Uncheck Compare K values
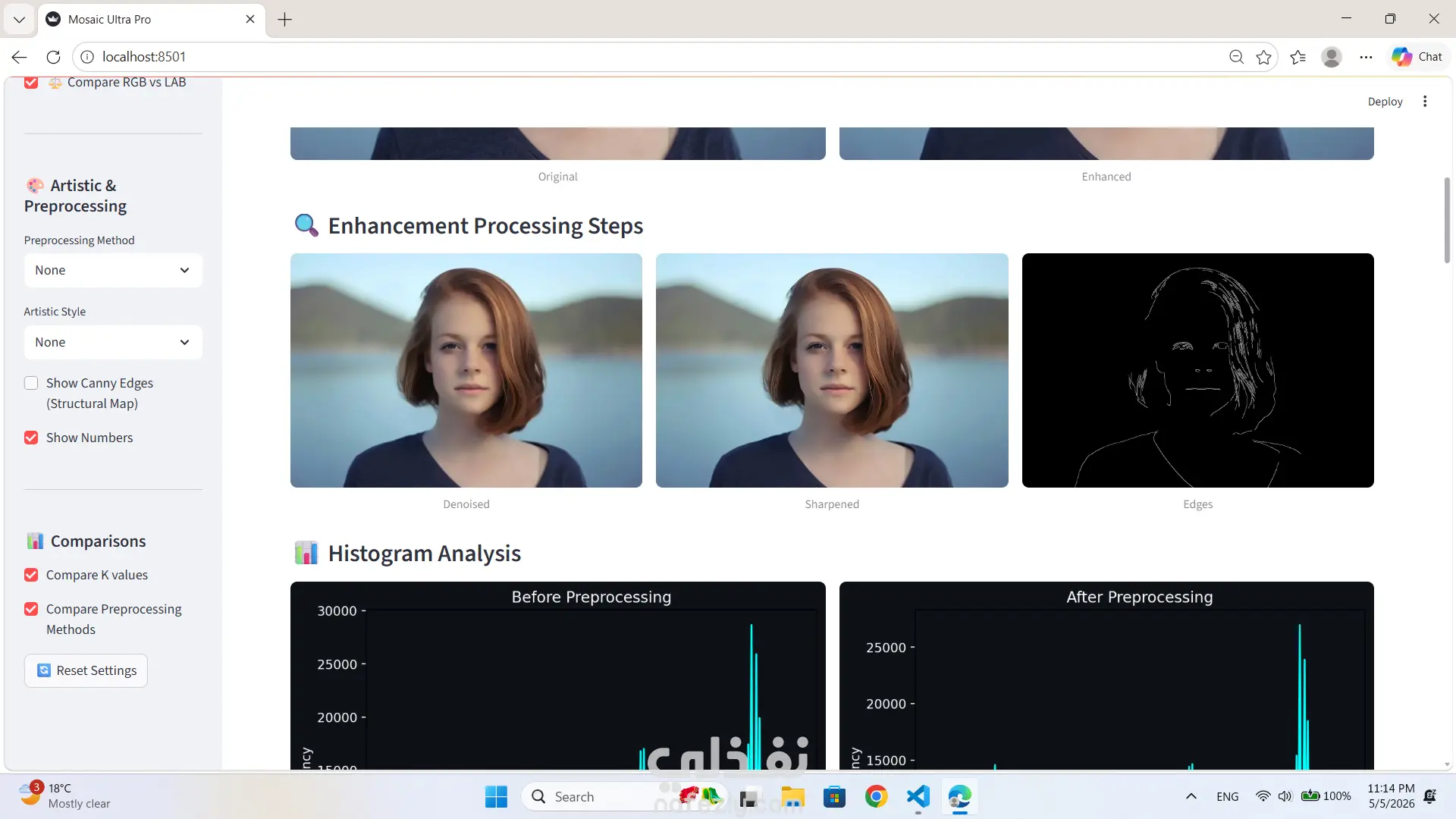Image resolution: width=1456 pixels, height=819 pixels. pos(31,575)
